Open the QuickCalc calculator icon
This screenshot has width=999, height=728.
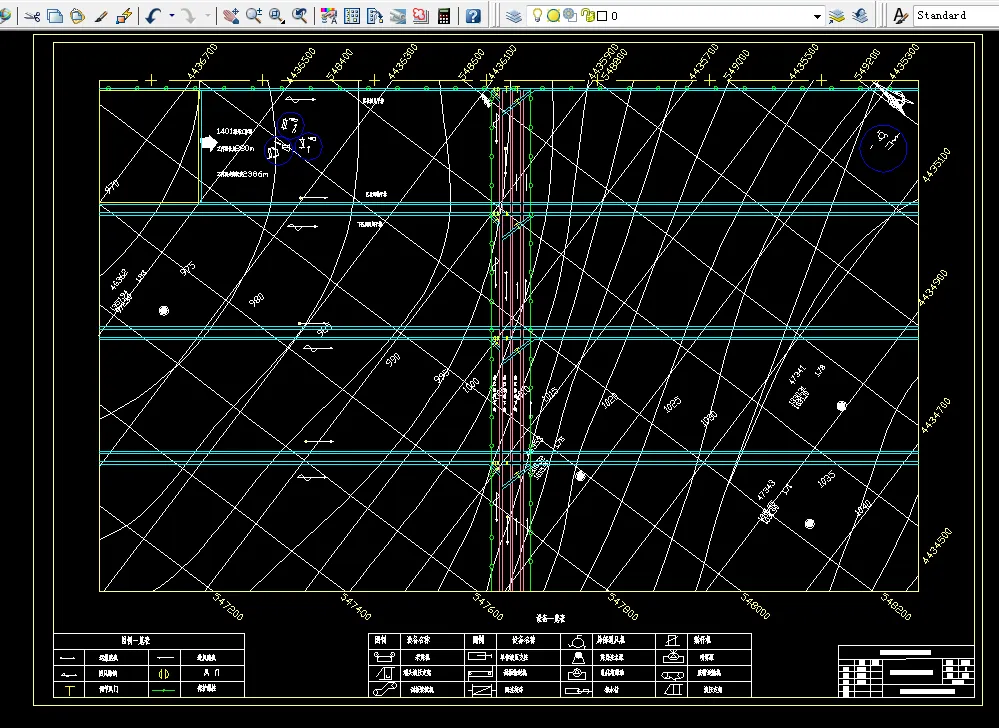pyautogui.click(x=444, y=16)
